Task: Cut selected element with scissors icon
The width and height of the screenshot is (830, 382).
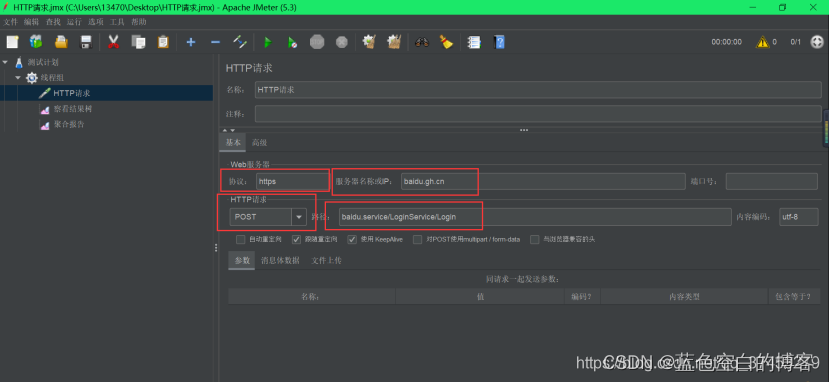Action: tap(113, 42)
